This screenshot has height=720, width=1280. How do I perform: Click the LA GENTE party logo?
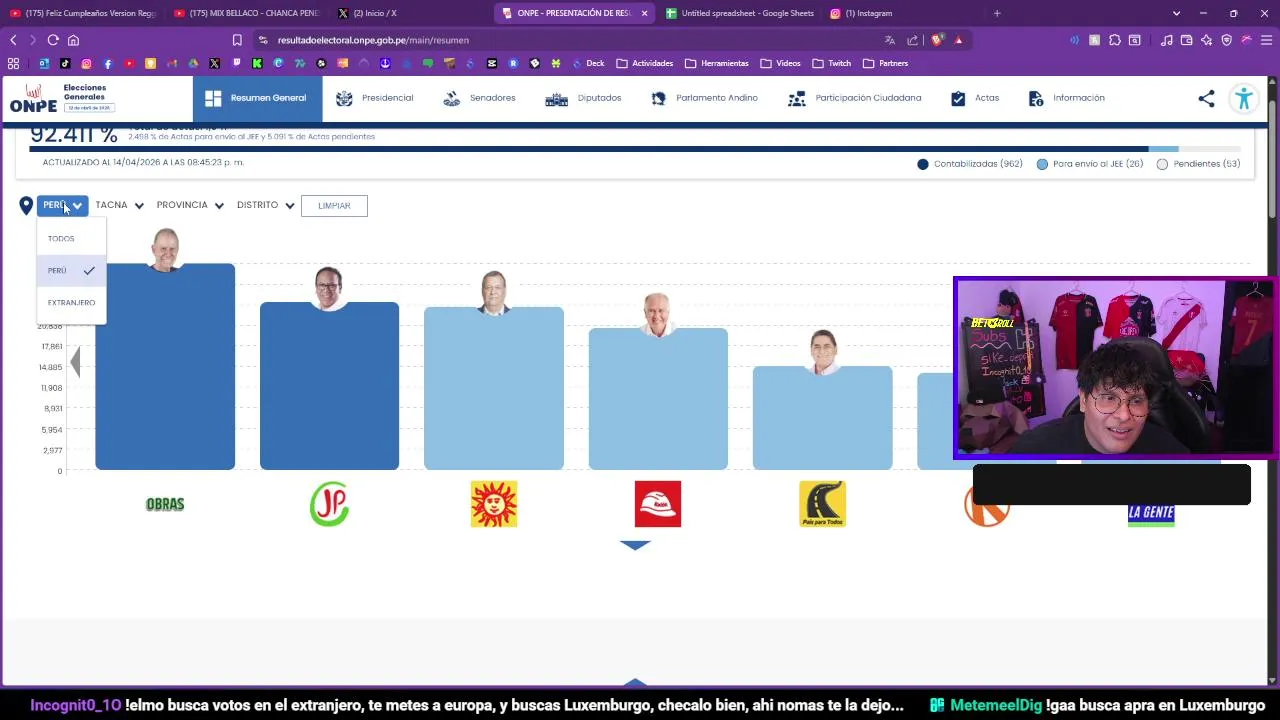(x=1151, y=514)
